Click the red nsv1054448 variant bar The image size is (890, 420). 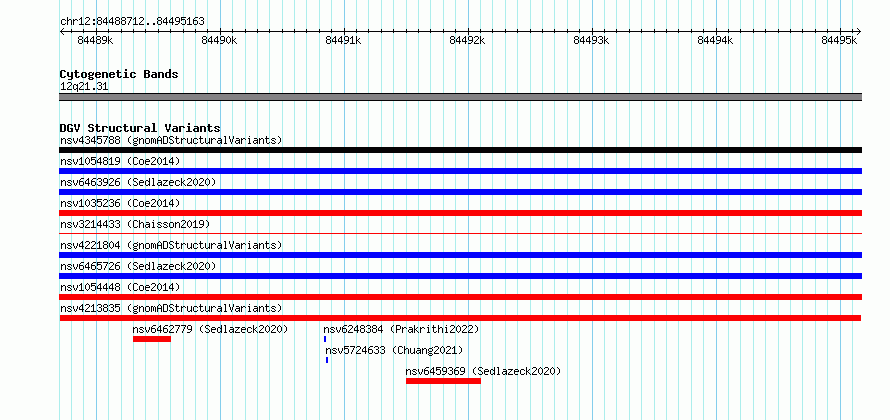pos(460,297)
